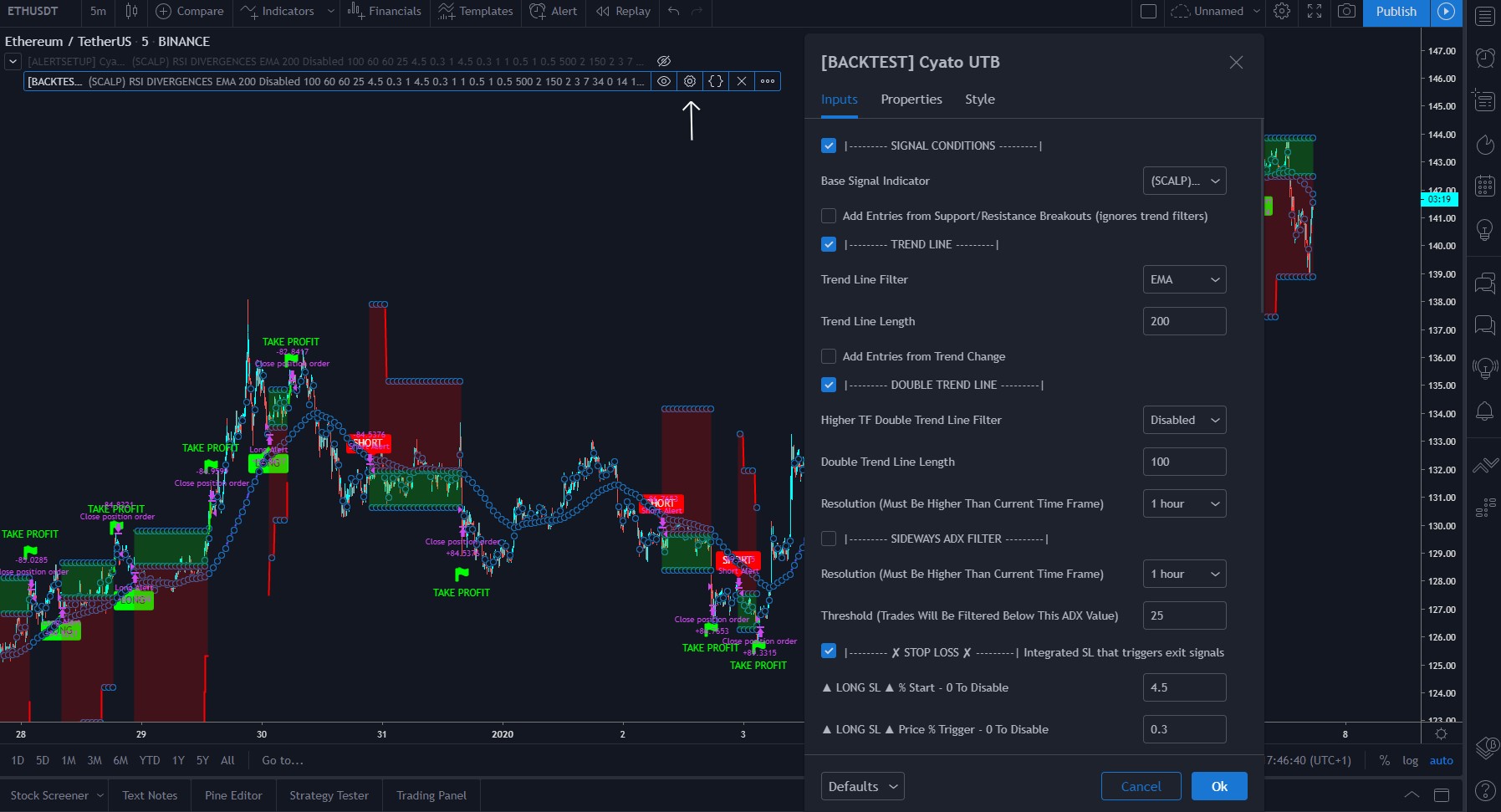Screen dimensions: 1501x812
Task: Take a chart snapshot with camera icon
Action: [x=1346, y=11]
